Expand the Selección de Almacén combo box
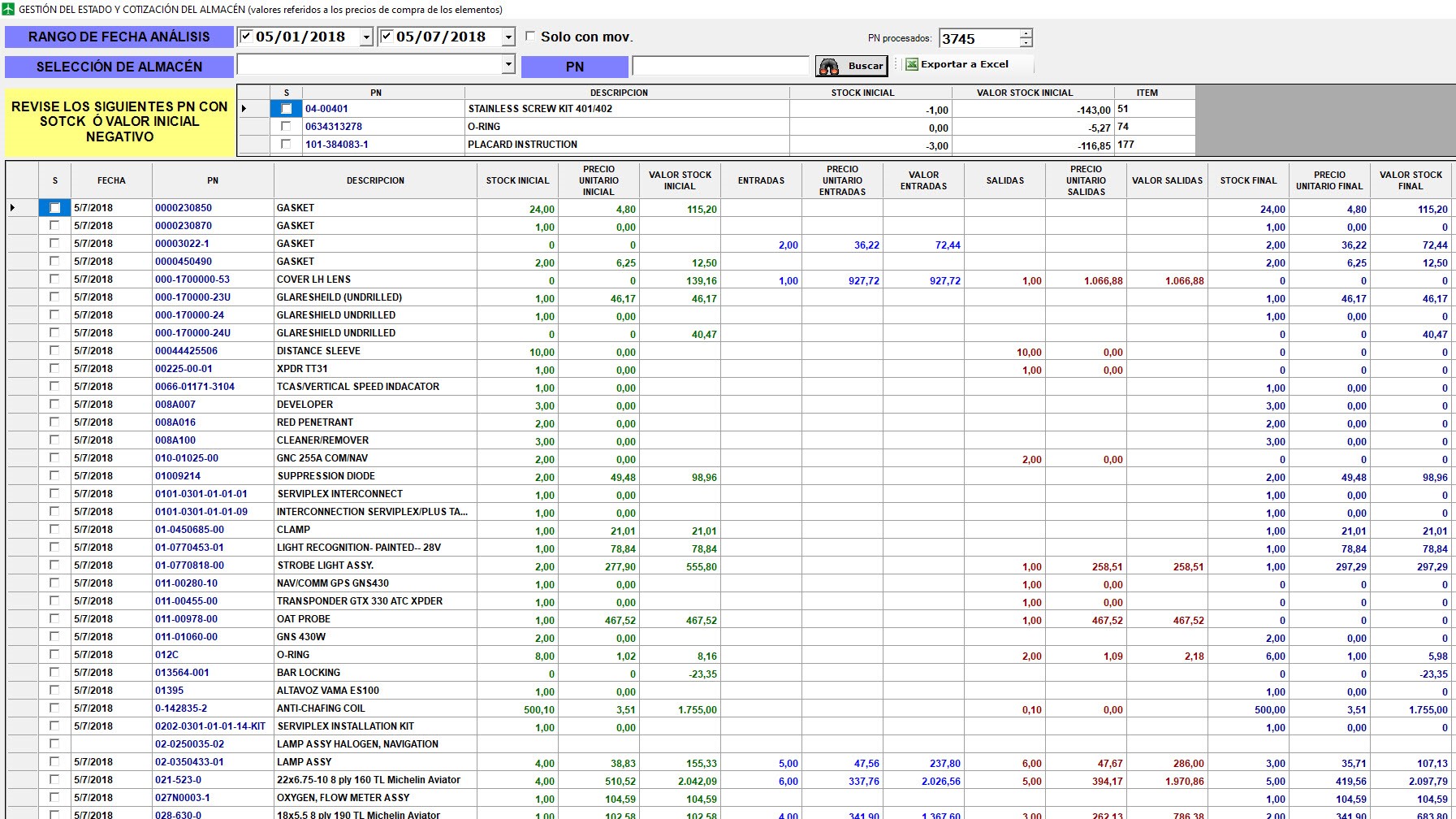The image size is (1456, 819). coord(508,64)
